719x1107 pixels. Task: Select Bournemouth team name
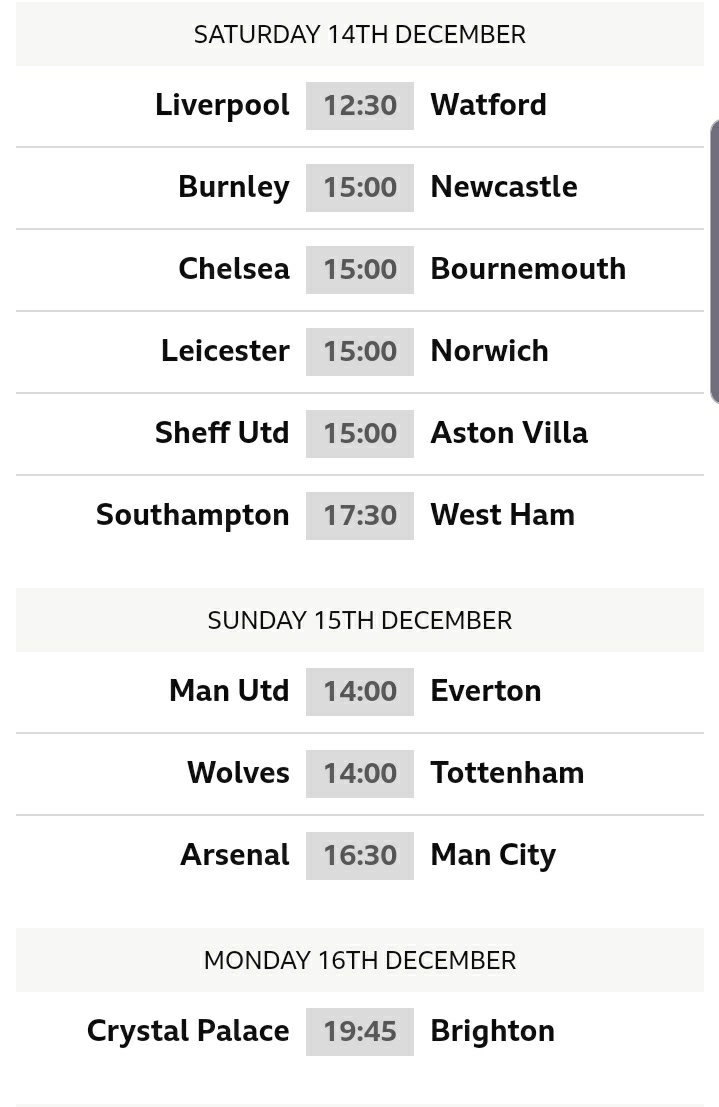(x=528, y=269)
